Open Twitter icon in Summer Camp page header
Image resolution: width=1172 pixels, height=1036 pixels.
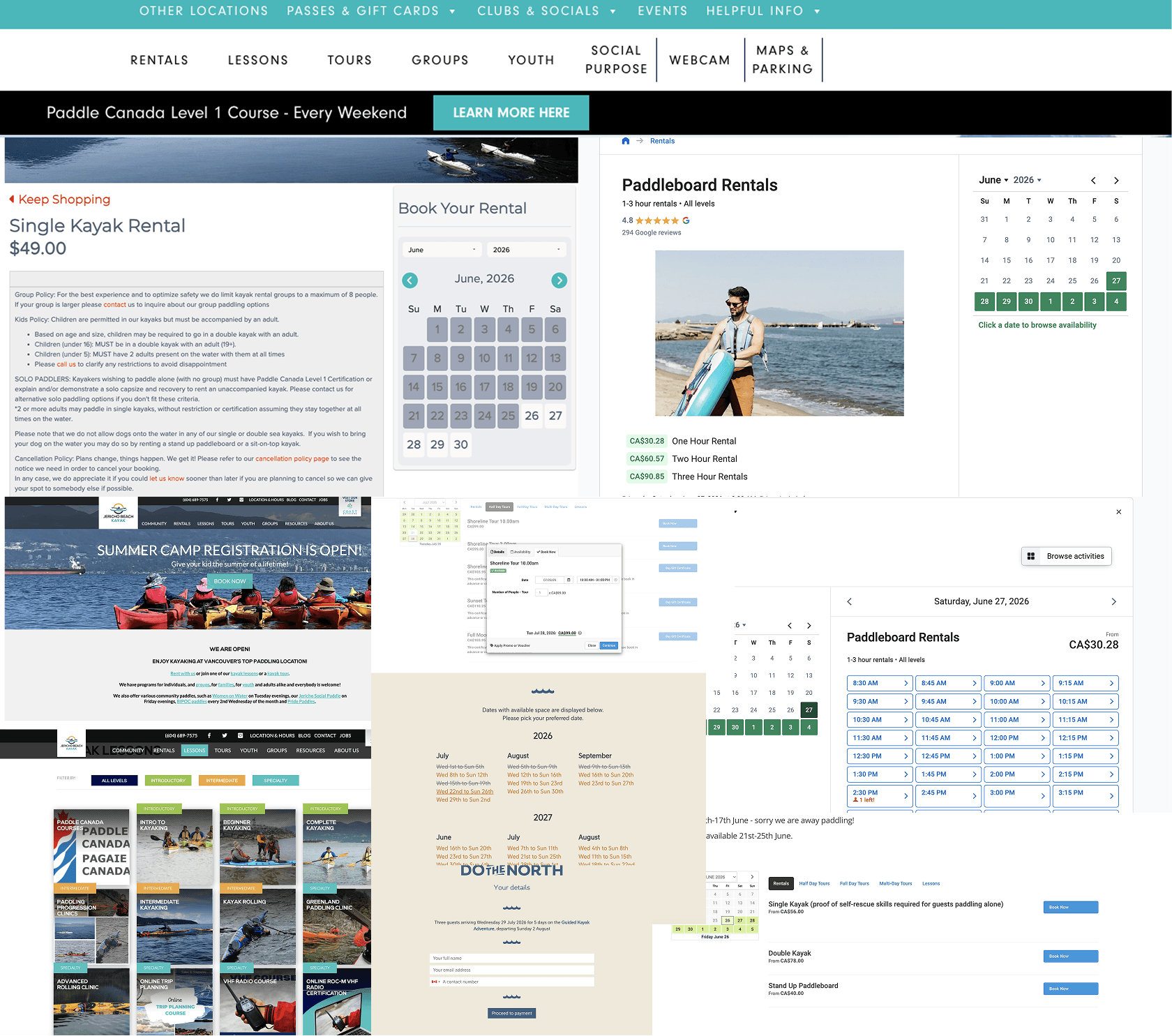[229, 500]
